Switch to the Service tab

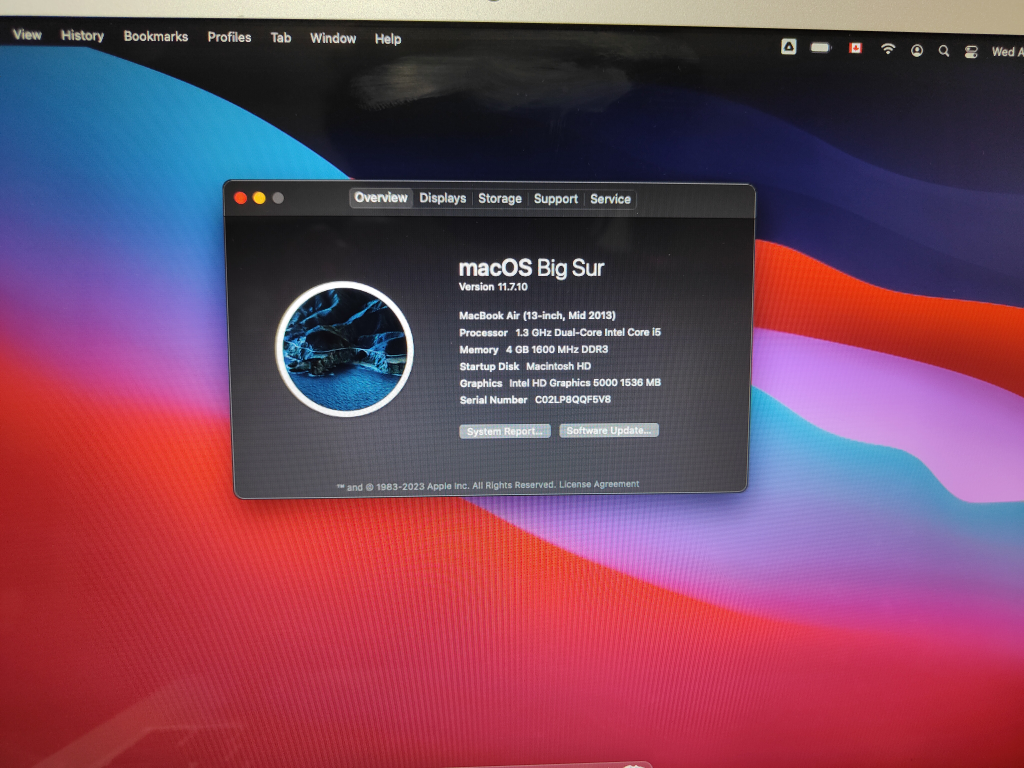[x=611, y=199]
